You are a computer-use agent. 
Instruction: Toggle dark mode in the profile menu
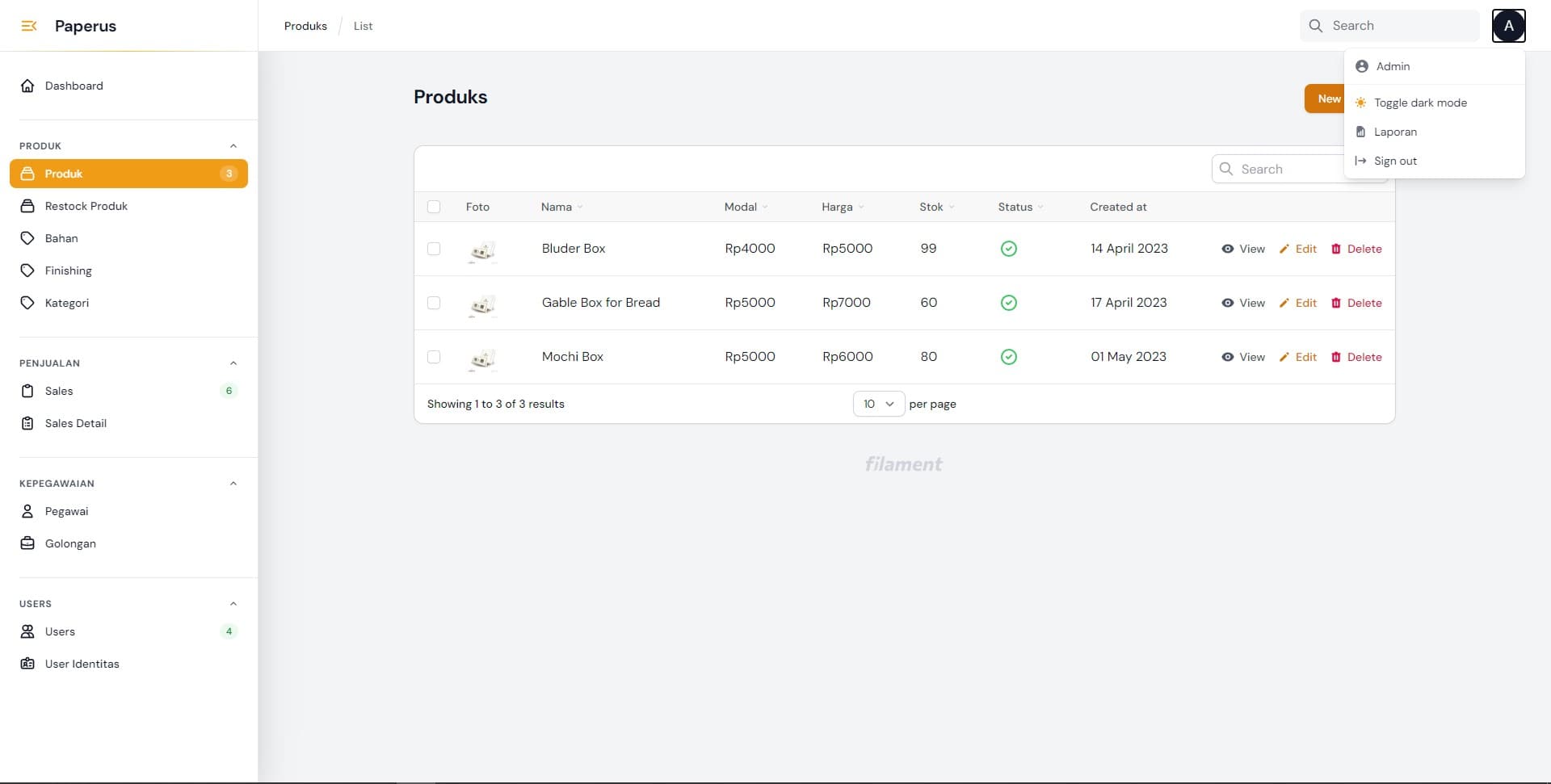(1420, 103)
